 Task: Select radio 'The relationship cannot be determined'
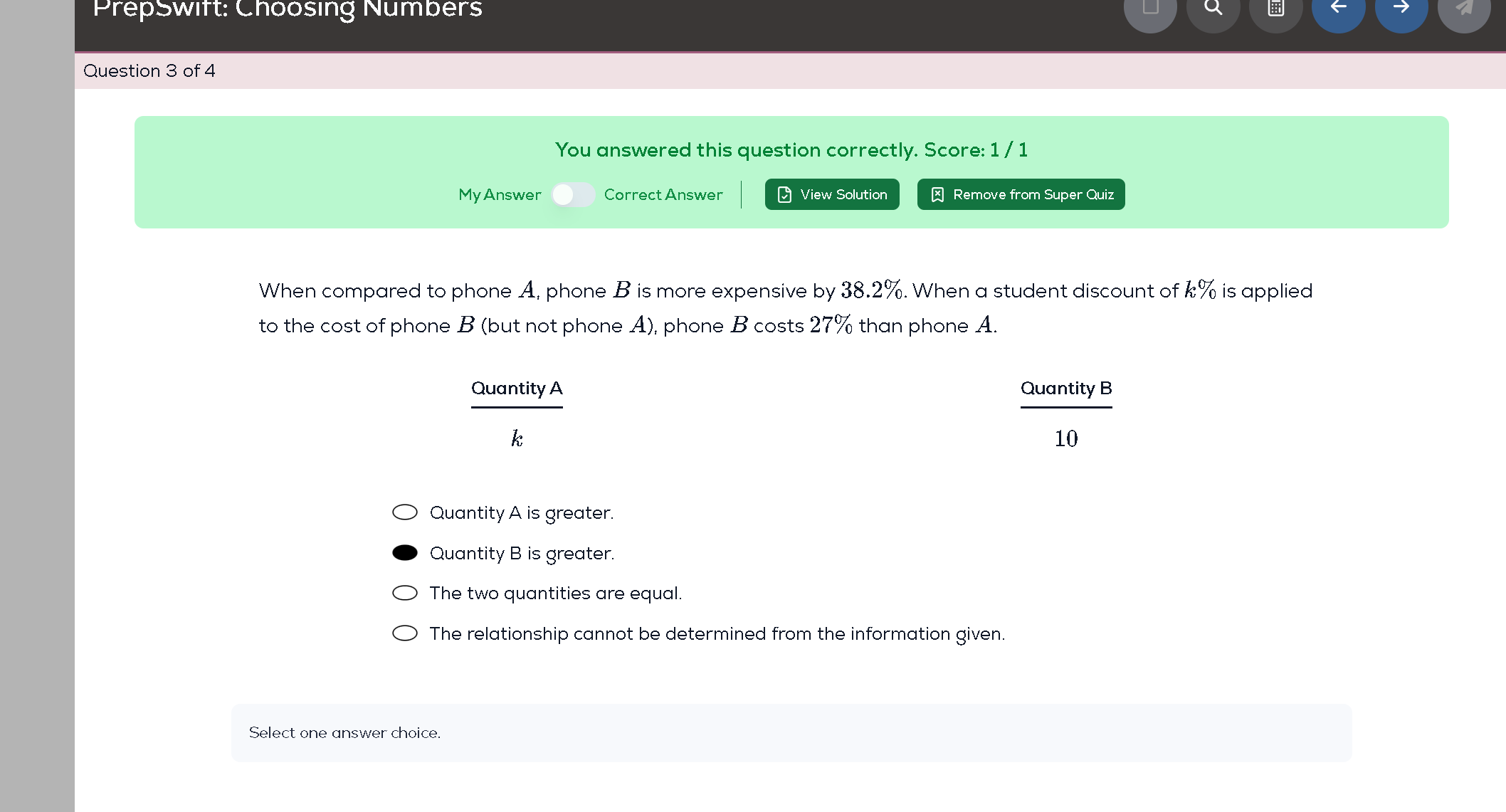405,633
